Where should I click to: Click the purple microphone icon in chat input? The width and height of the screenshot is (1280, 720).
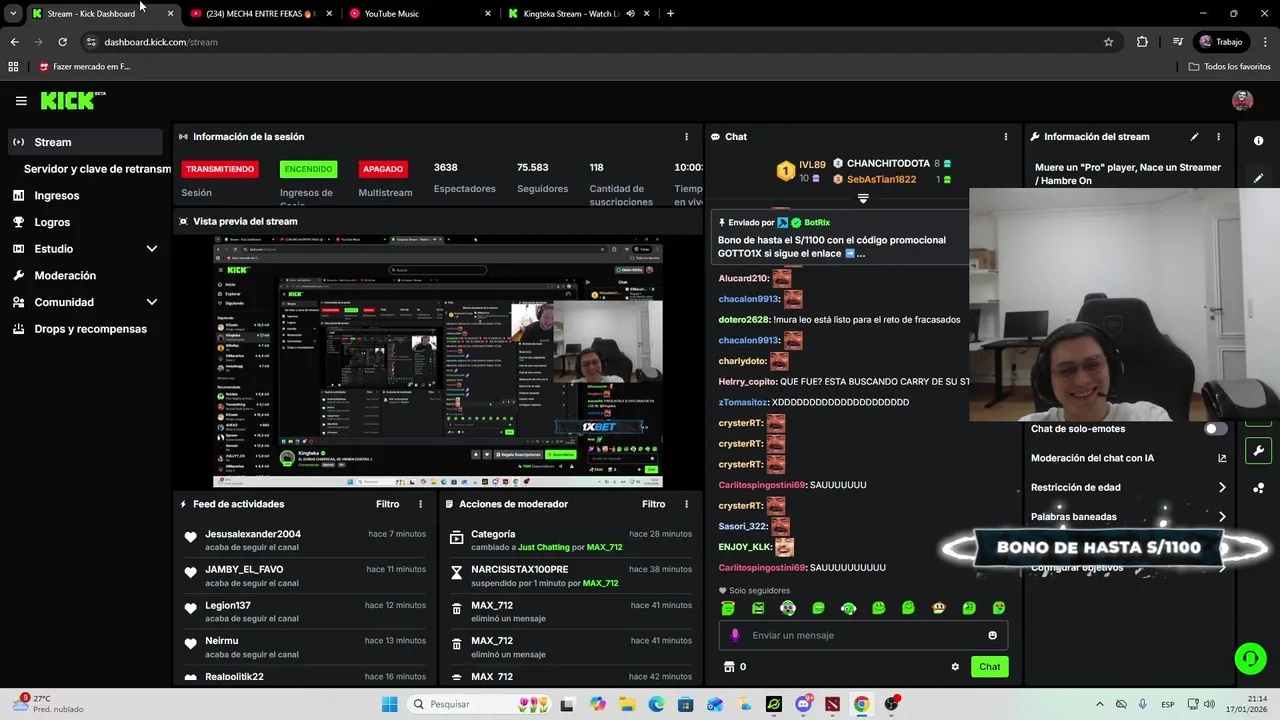(x=735, y=635)
